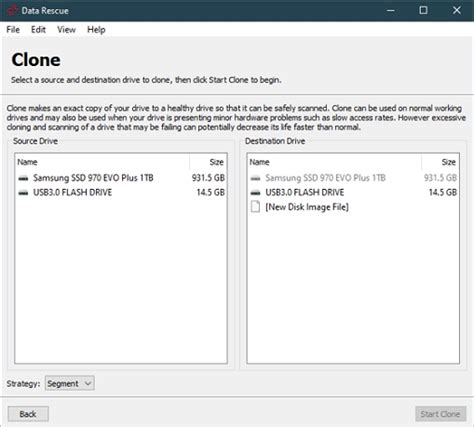Maximize the Data Rescue window
This screenshot has width=474, height=427.
(423, 10)
